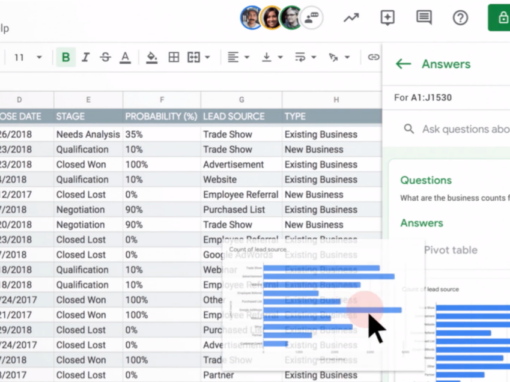Select column E header

[x=88, y=100]
